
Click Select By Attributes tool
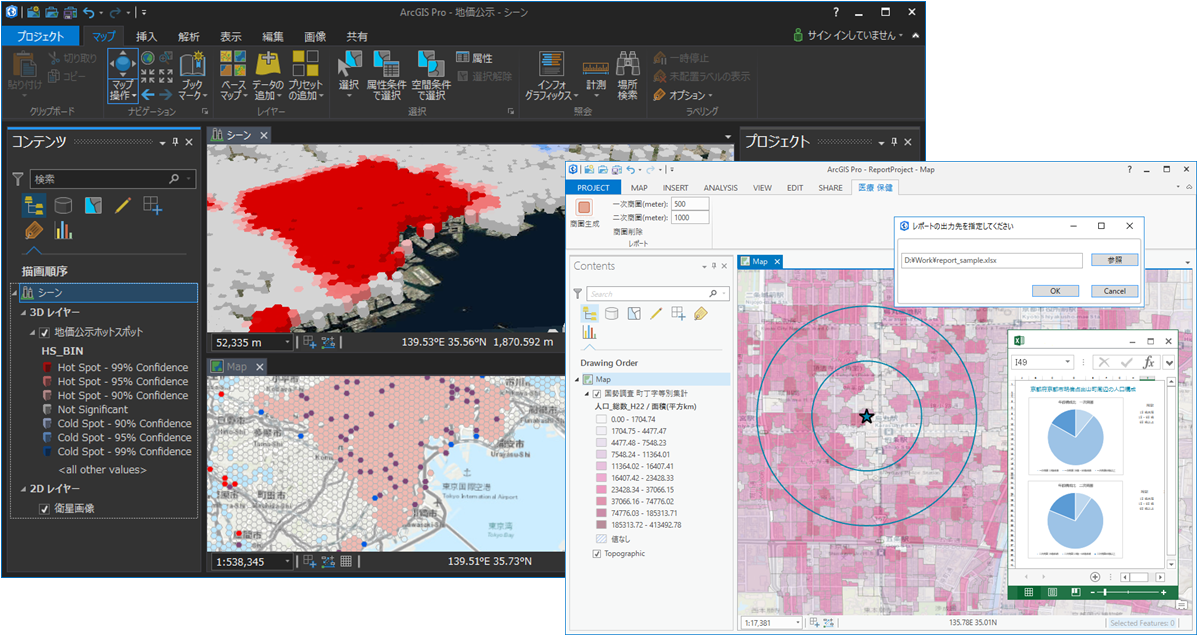386,65
